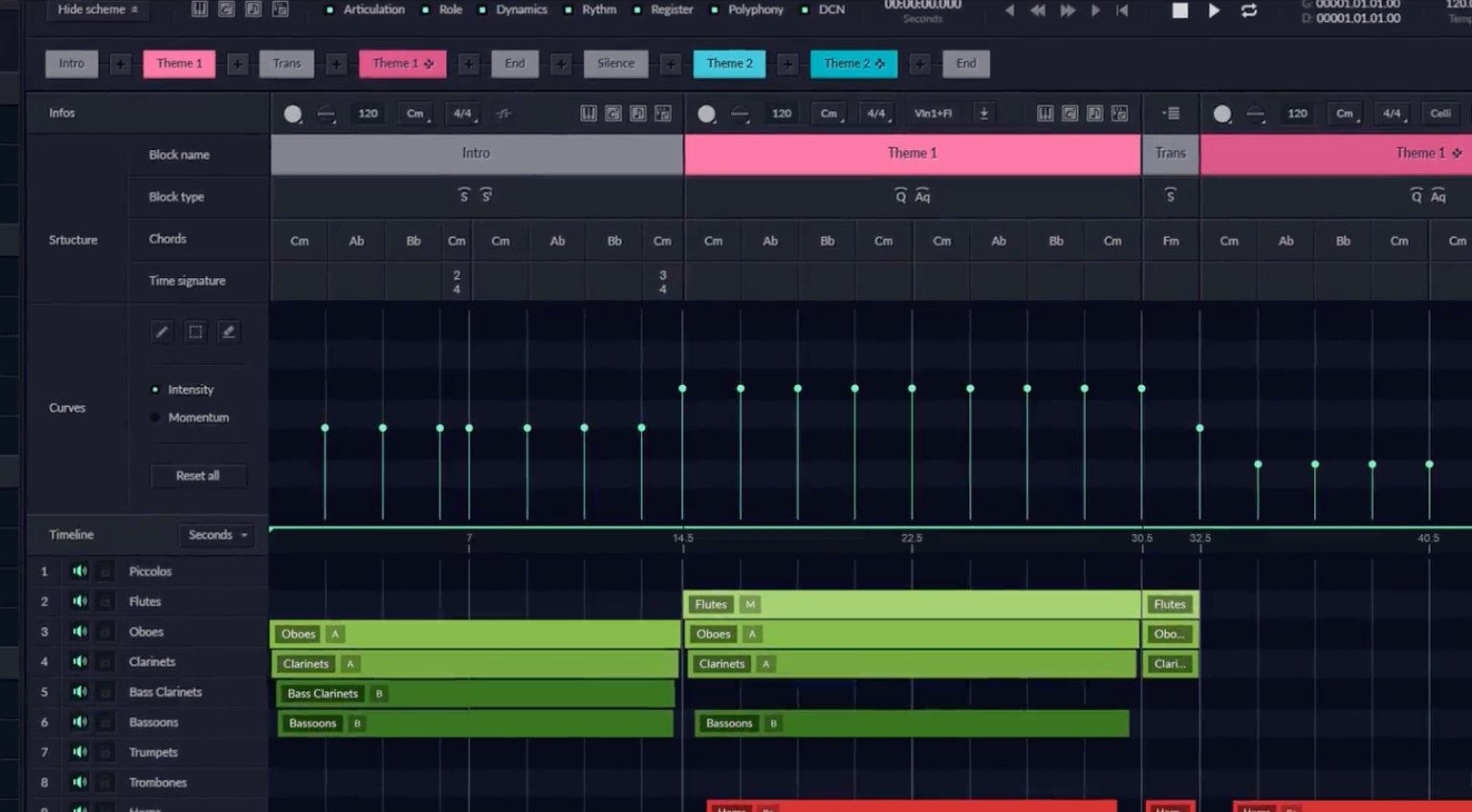The image size is (1472, 812).
Task: Mute the Clarinets track
Action: (79, 662)
